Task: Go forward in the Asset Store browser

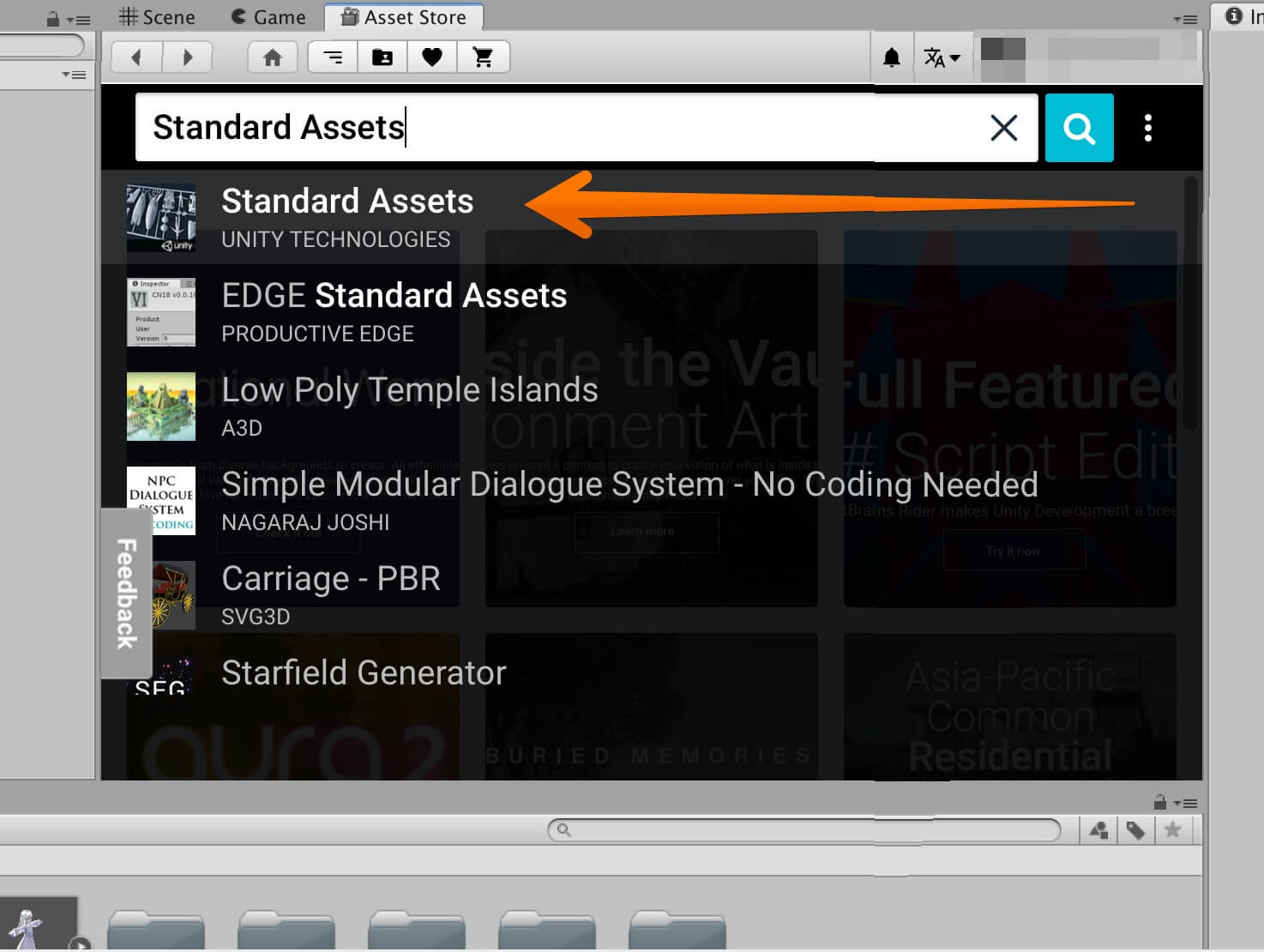Action: click(187, 57)
